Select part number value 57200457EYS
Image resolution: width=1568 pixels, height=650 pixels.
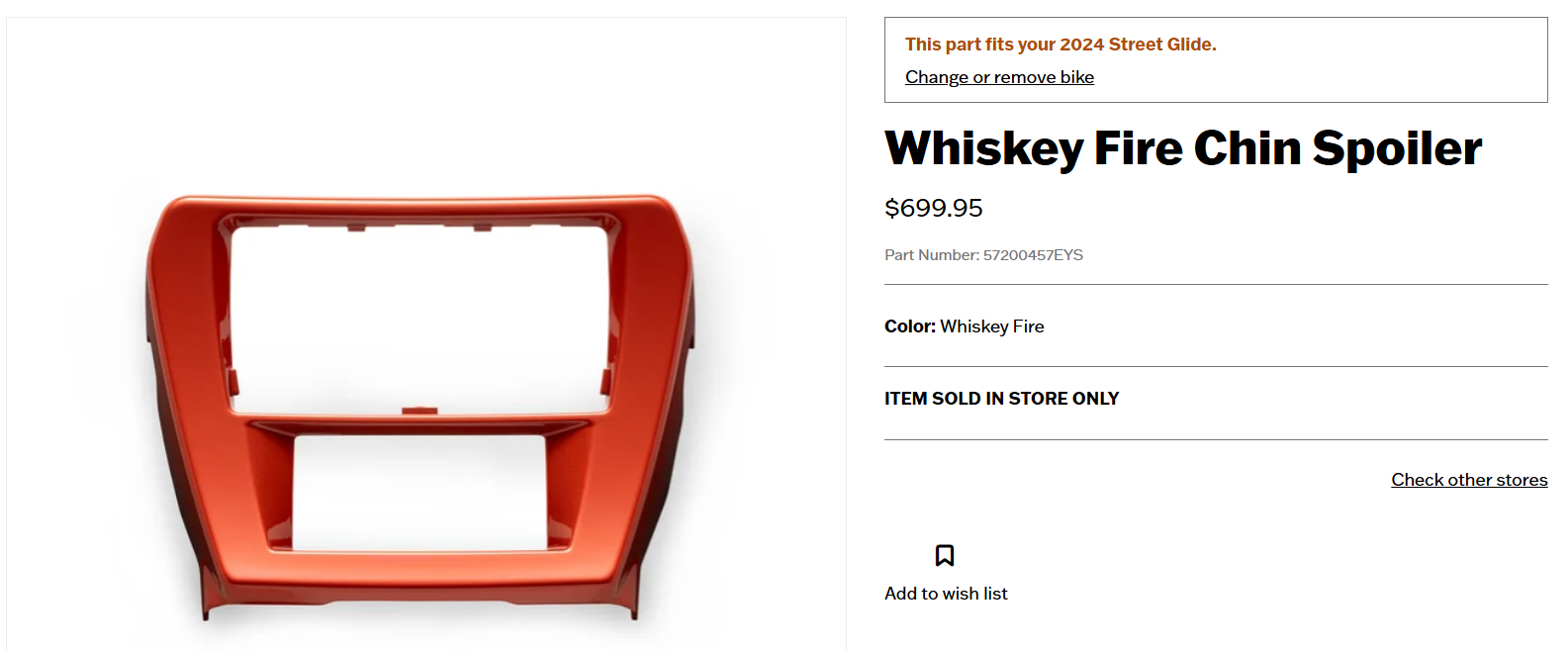pyautogui.click(x=1033, y=255)
